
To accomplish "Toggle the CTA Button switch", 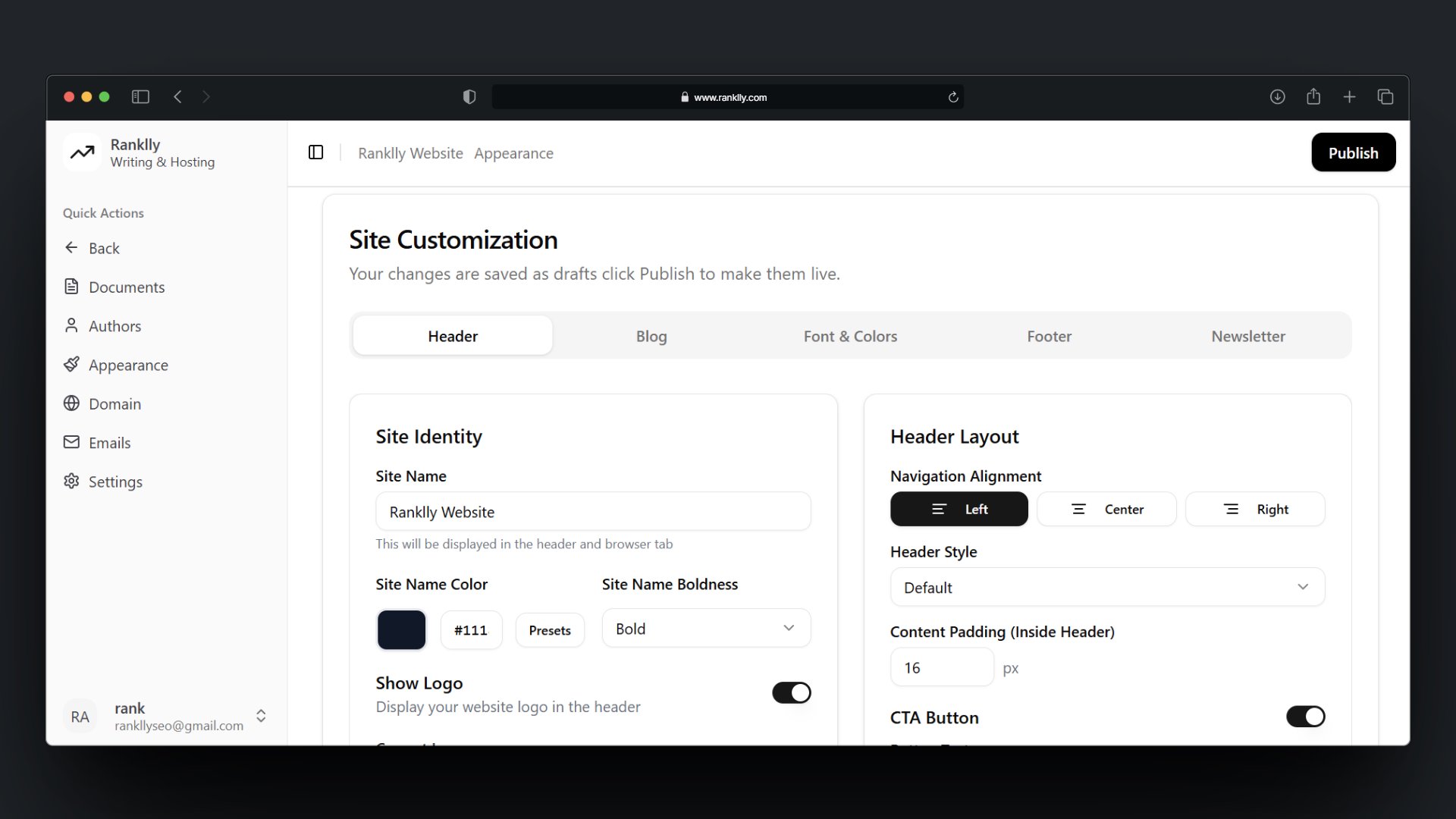I will pyautogui.click(x=1305, y=717).
